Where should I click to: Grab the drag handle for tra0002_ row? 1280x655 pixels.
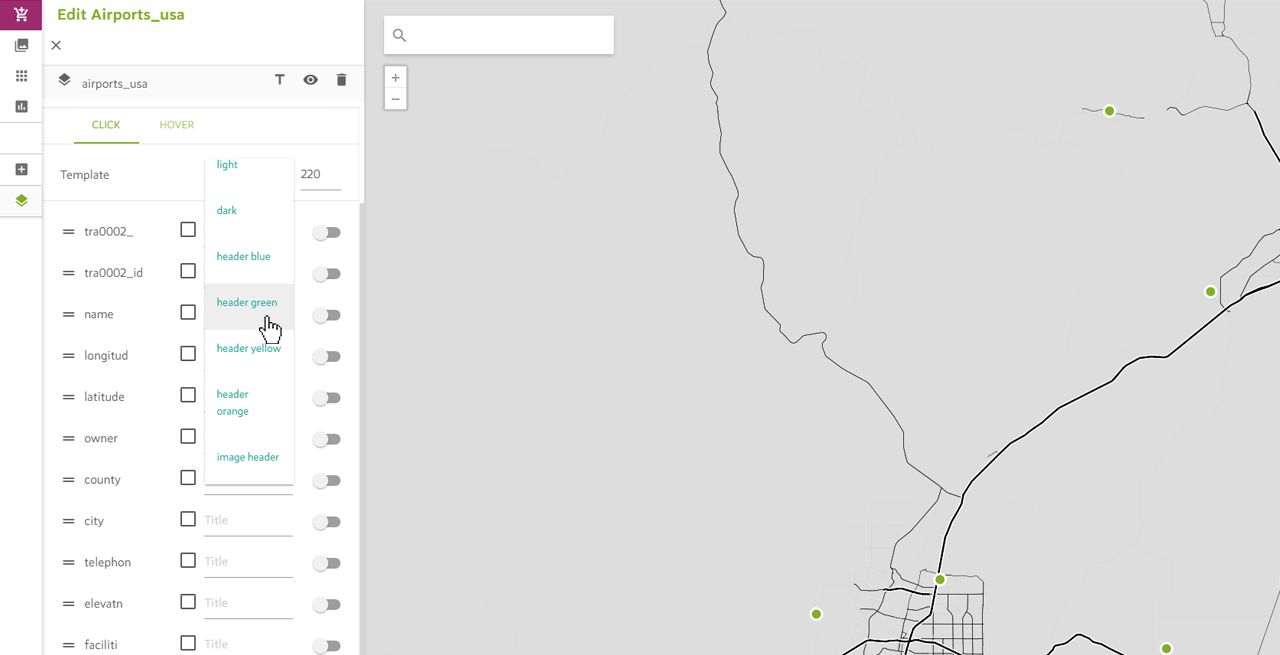point(69,232)
